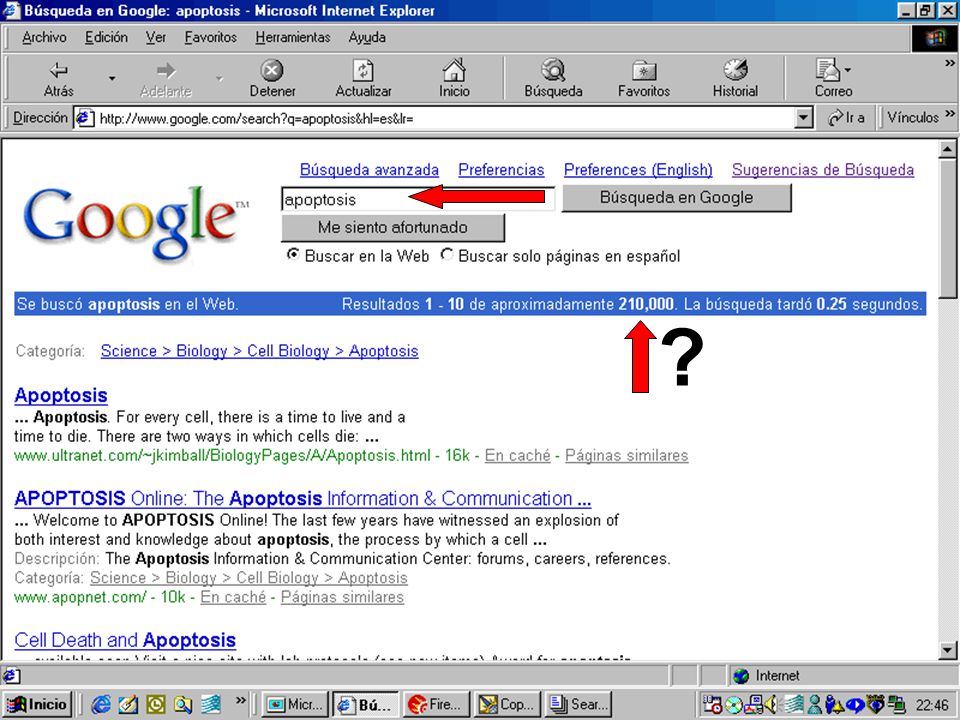Click the fifth quick launch icon
This screenshot has width=960, height=720.
pos(210,705)
